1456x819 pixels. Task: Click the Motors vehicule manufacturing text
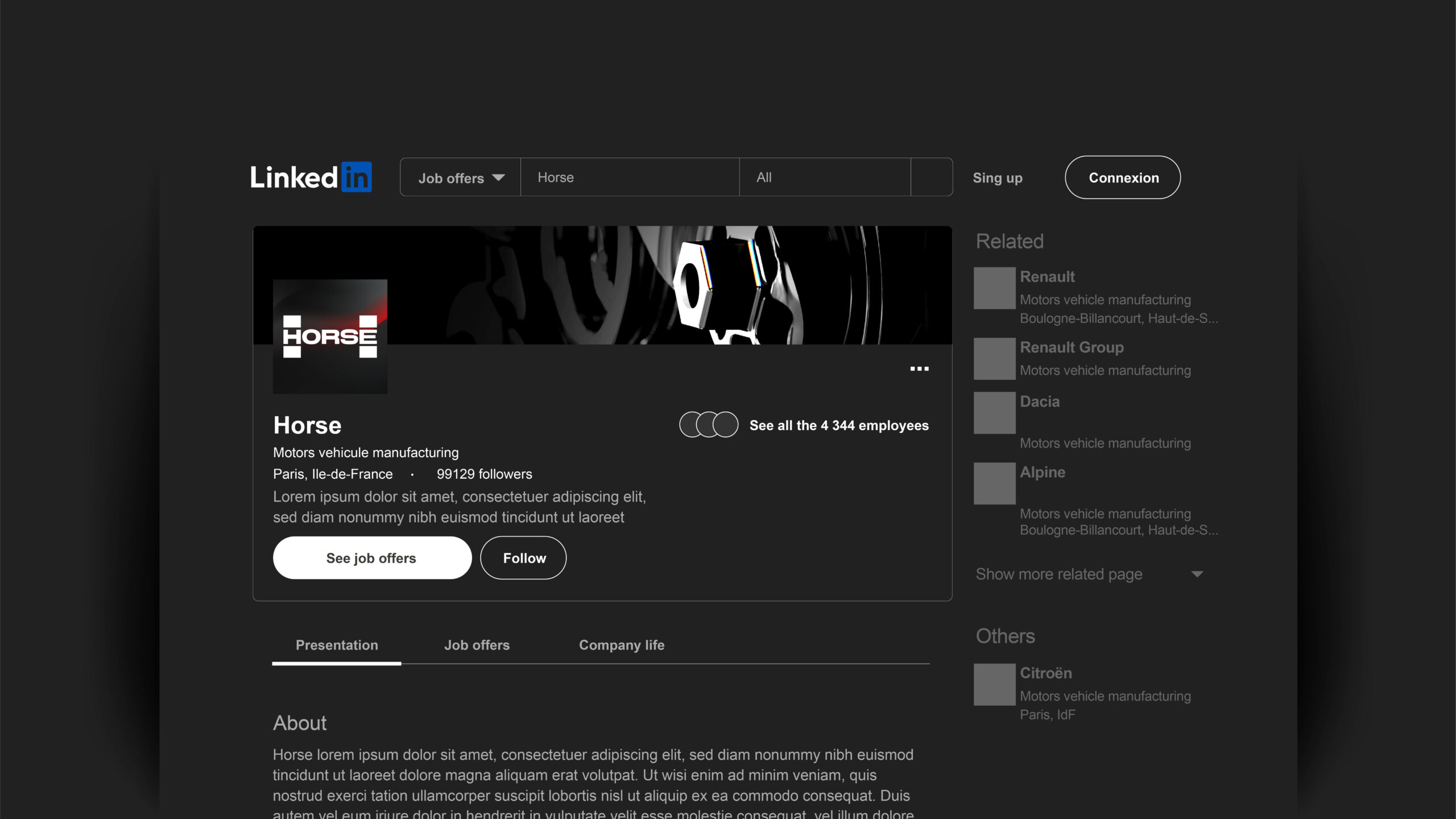pos(366,453)
